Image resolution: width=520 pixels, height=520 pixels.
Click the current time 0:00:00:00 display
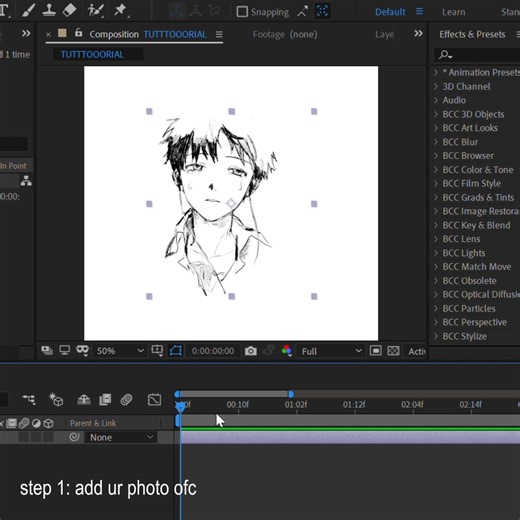click(213, 351)
